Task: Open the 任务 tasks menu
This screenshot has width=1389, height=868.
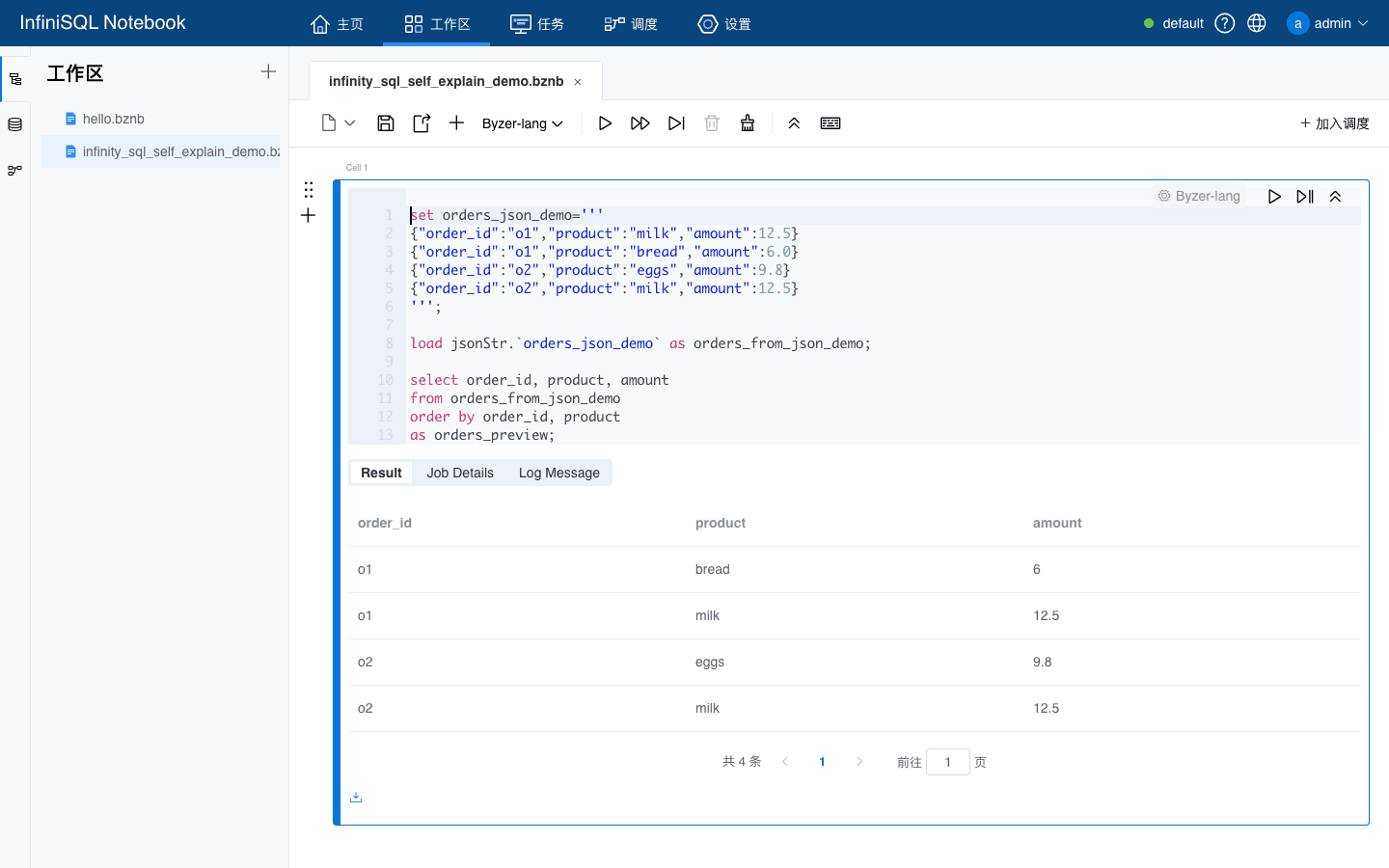Action: point(537,23)
